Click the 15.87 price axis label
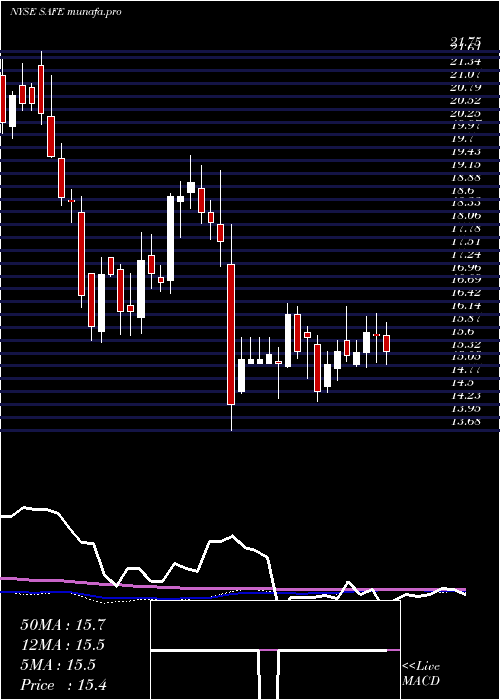 465,319
